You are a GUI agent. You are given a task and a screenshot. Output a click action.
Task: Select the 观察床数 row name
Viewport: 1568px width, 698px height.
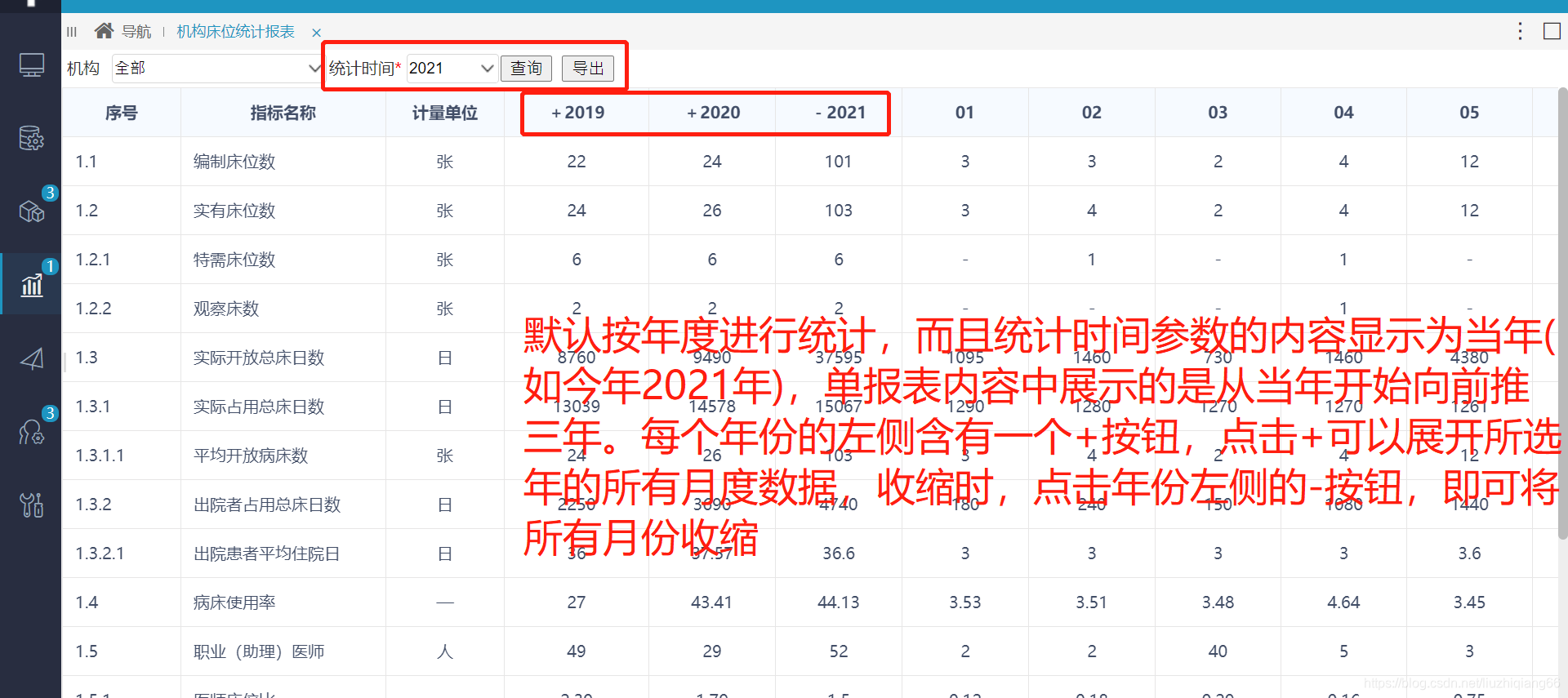tap(226, 309)
